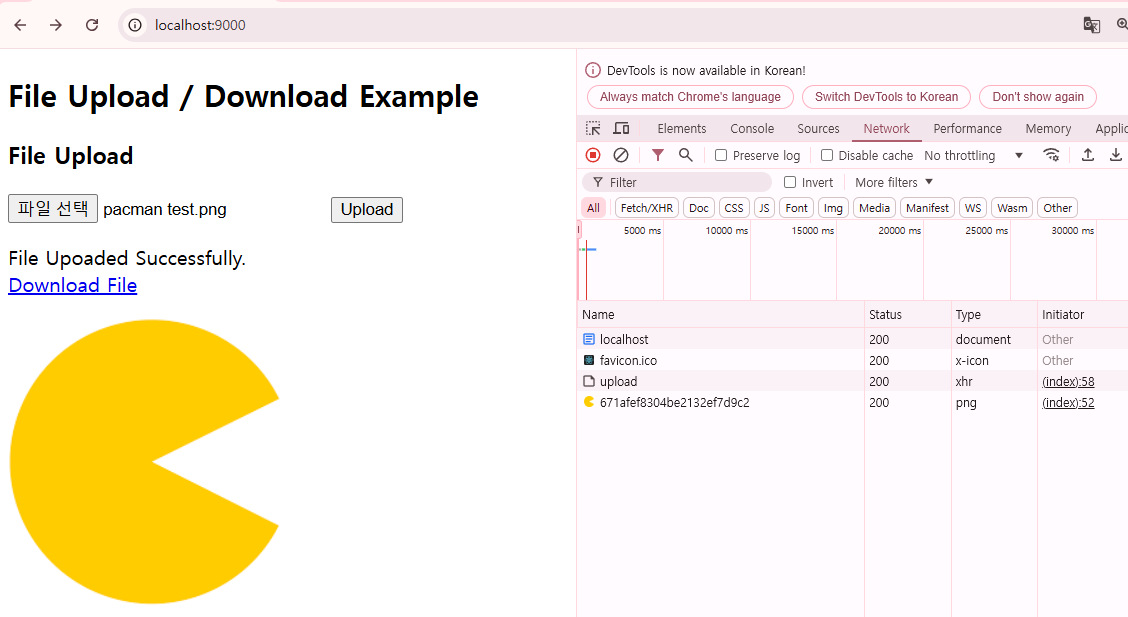Click the uploaded pacman image
Viewport: 1128px width, 617px height.
tap(144, 461)
